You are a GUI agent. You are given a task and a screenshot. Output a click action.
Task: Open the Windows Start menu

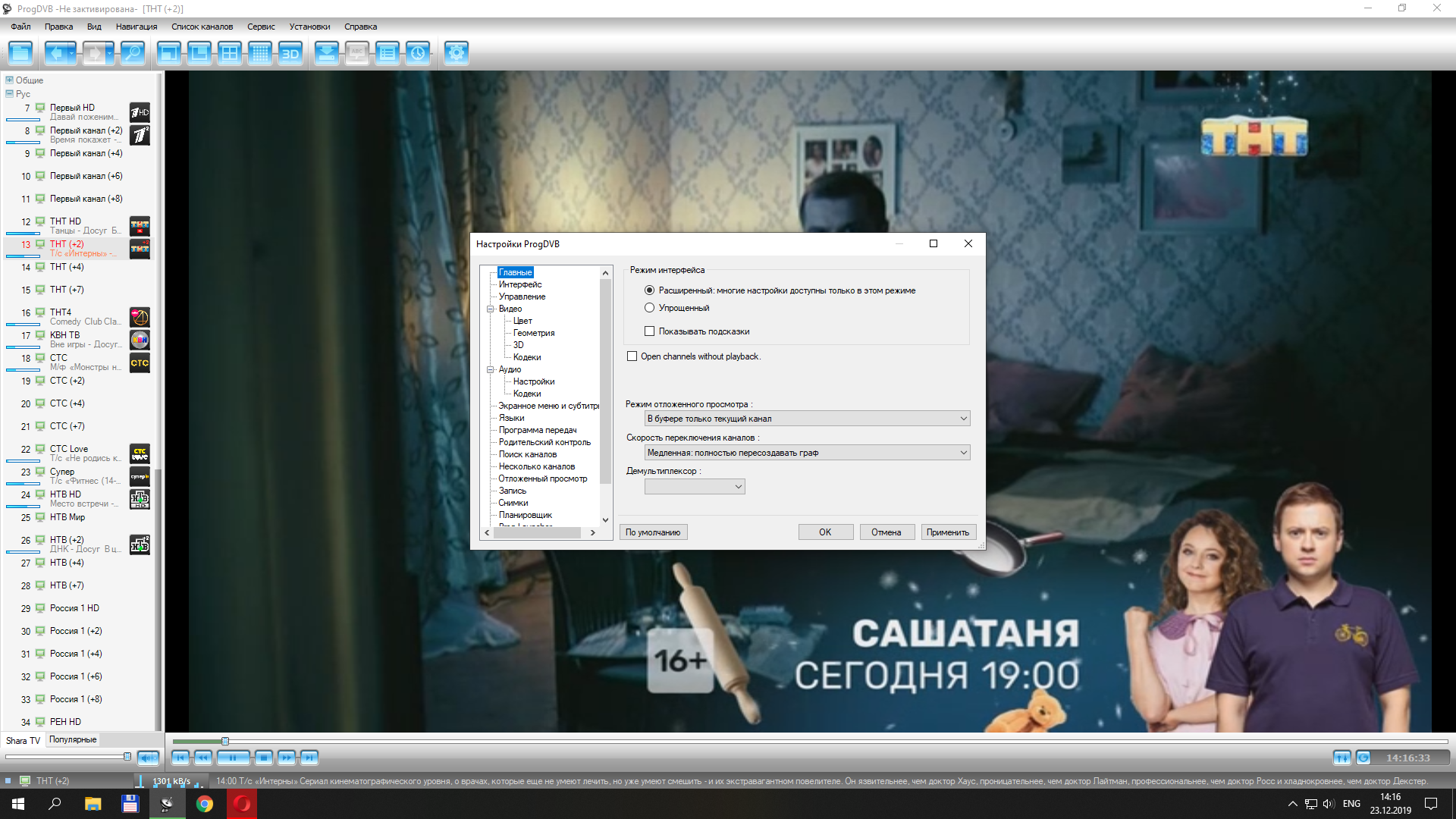pyautogui.click(x=18, y=804)
